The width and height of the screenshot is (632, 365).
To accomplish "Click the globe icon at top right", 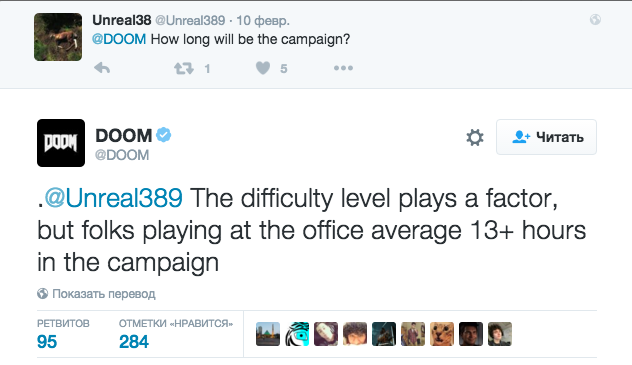I will [x=595, y=19].
